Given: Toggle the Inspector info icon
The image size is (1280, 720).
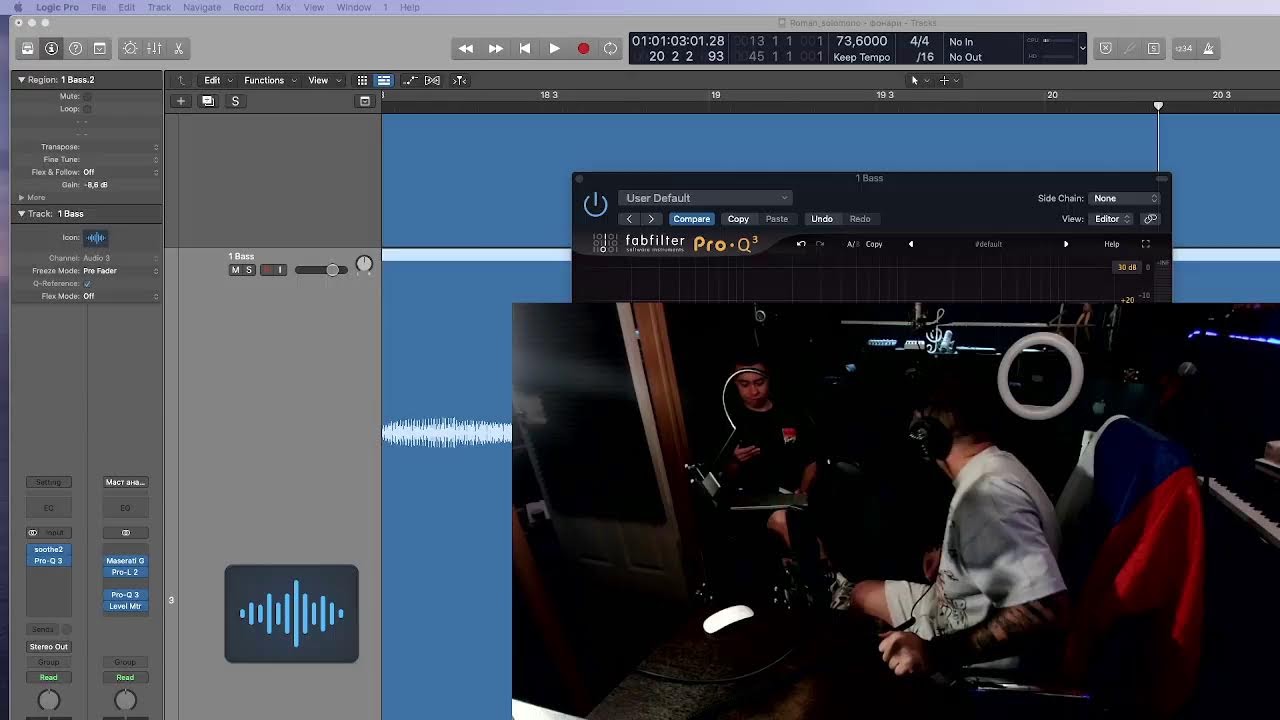Looking at the screenshot, I should coord(51,48).
